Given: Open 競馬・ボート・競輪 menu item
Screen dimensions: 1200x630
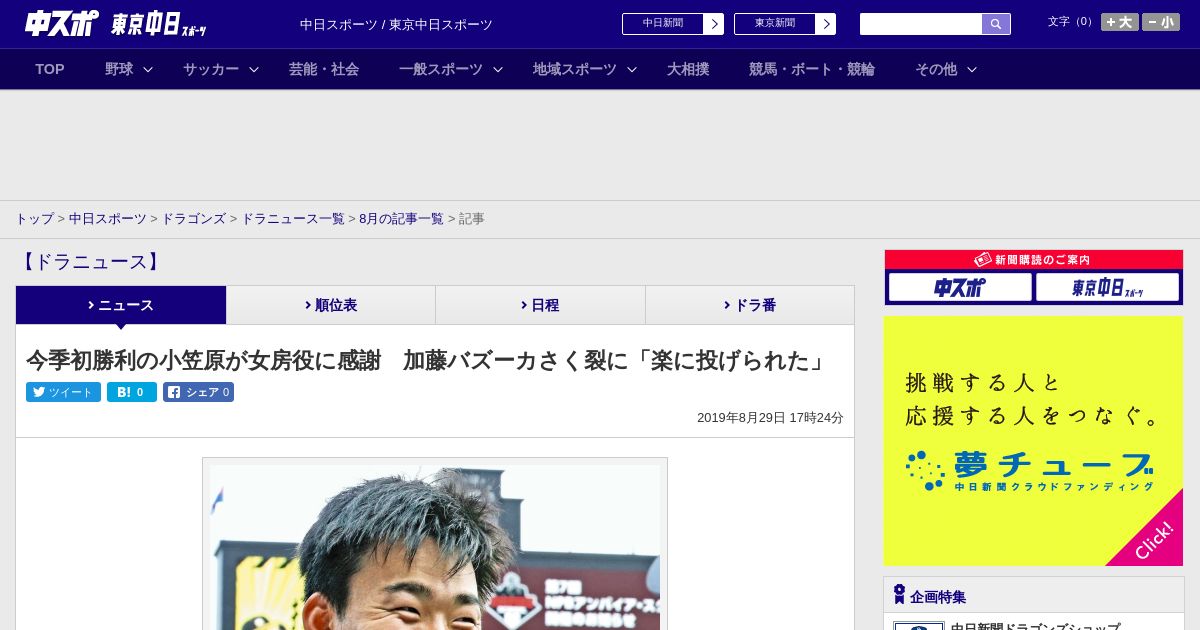Looking at the screenshot, I should (x=812, y=69).
